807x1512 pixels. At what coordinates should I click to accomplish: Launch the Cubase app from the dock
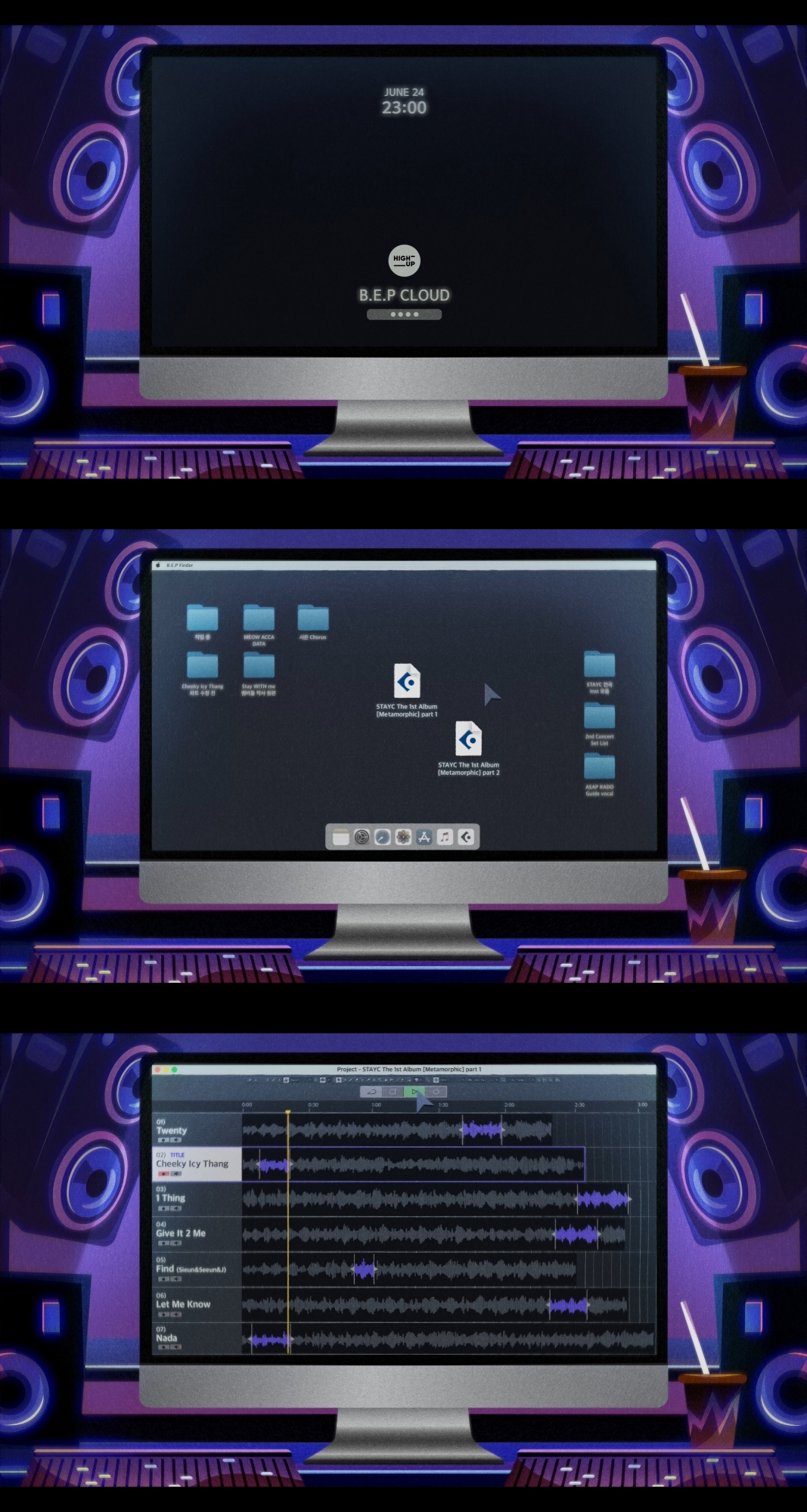467,837
